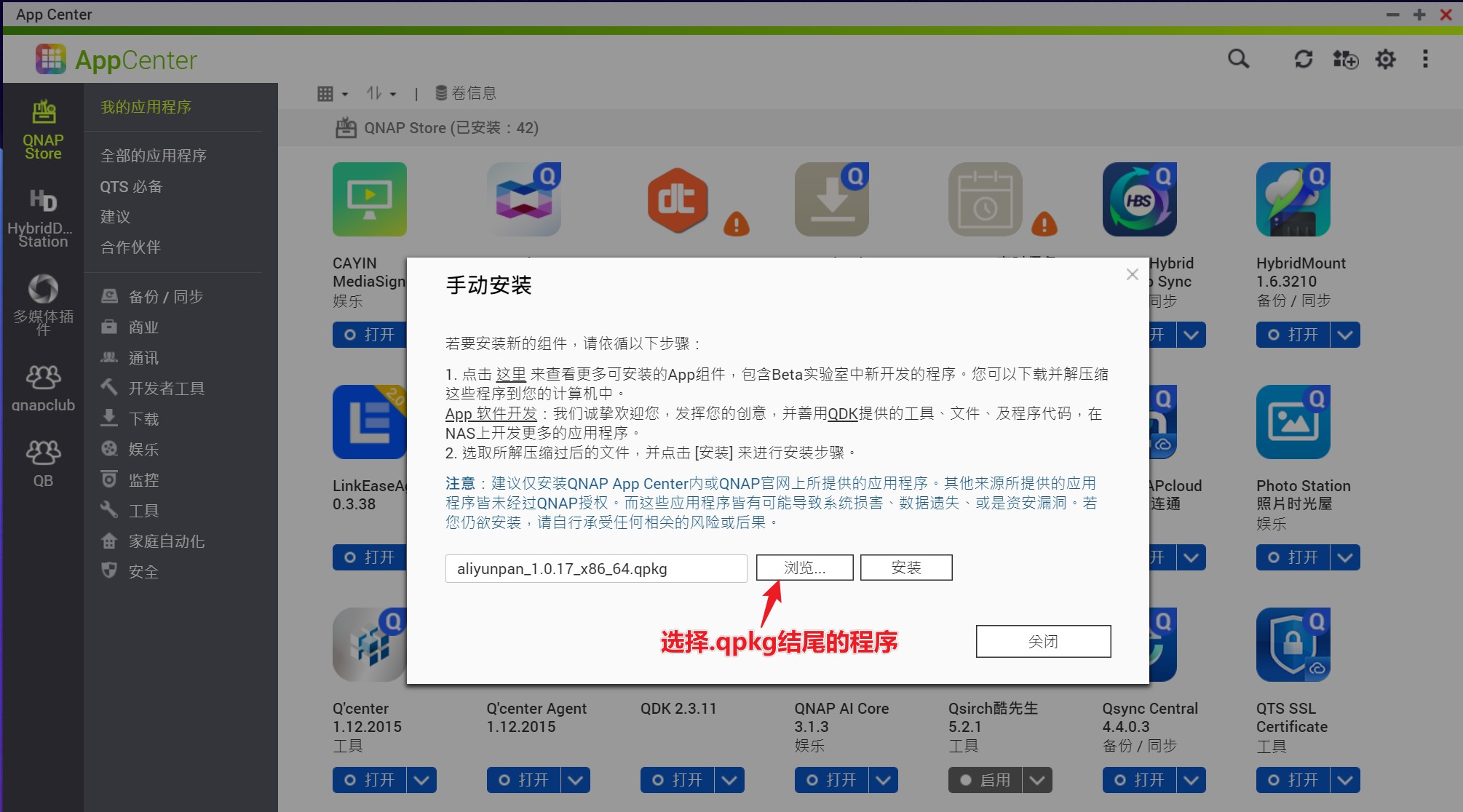Screen dimensions: 1463x812
Task: Select QTS 必备 category
Action: click(x=131, y=186)
